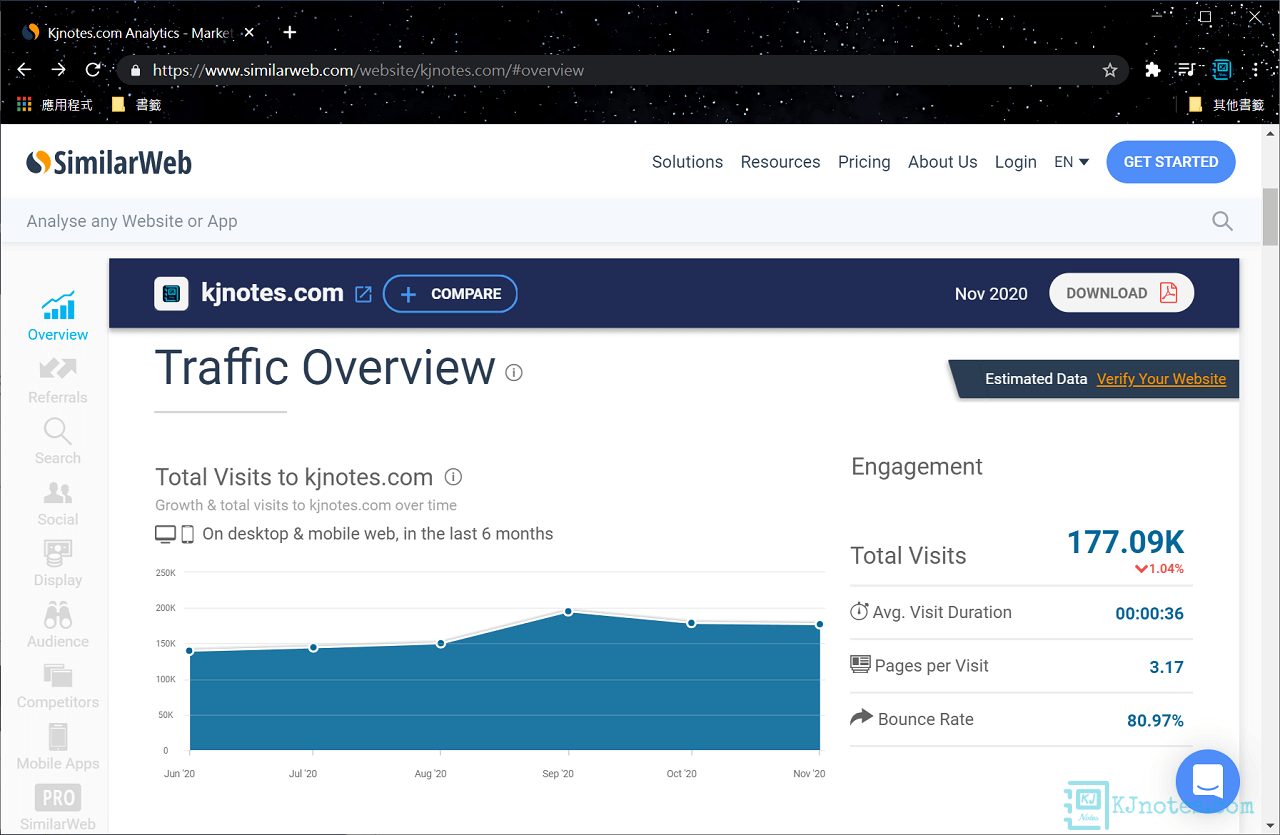The image size is (1280, 835).
Task: Click the Nov '20 chart data point
Action: click(x=819, y=625)
